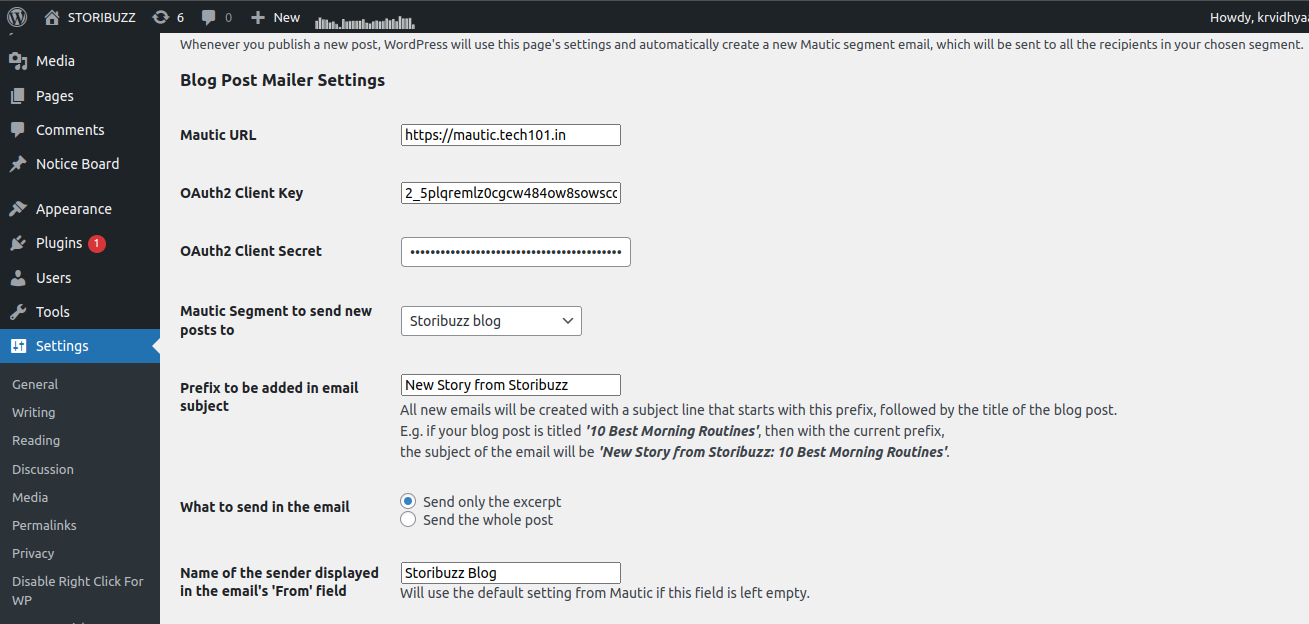
Task: Click the Mautic URL label
Action: [x=218, y=135]
